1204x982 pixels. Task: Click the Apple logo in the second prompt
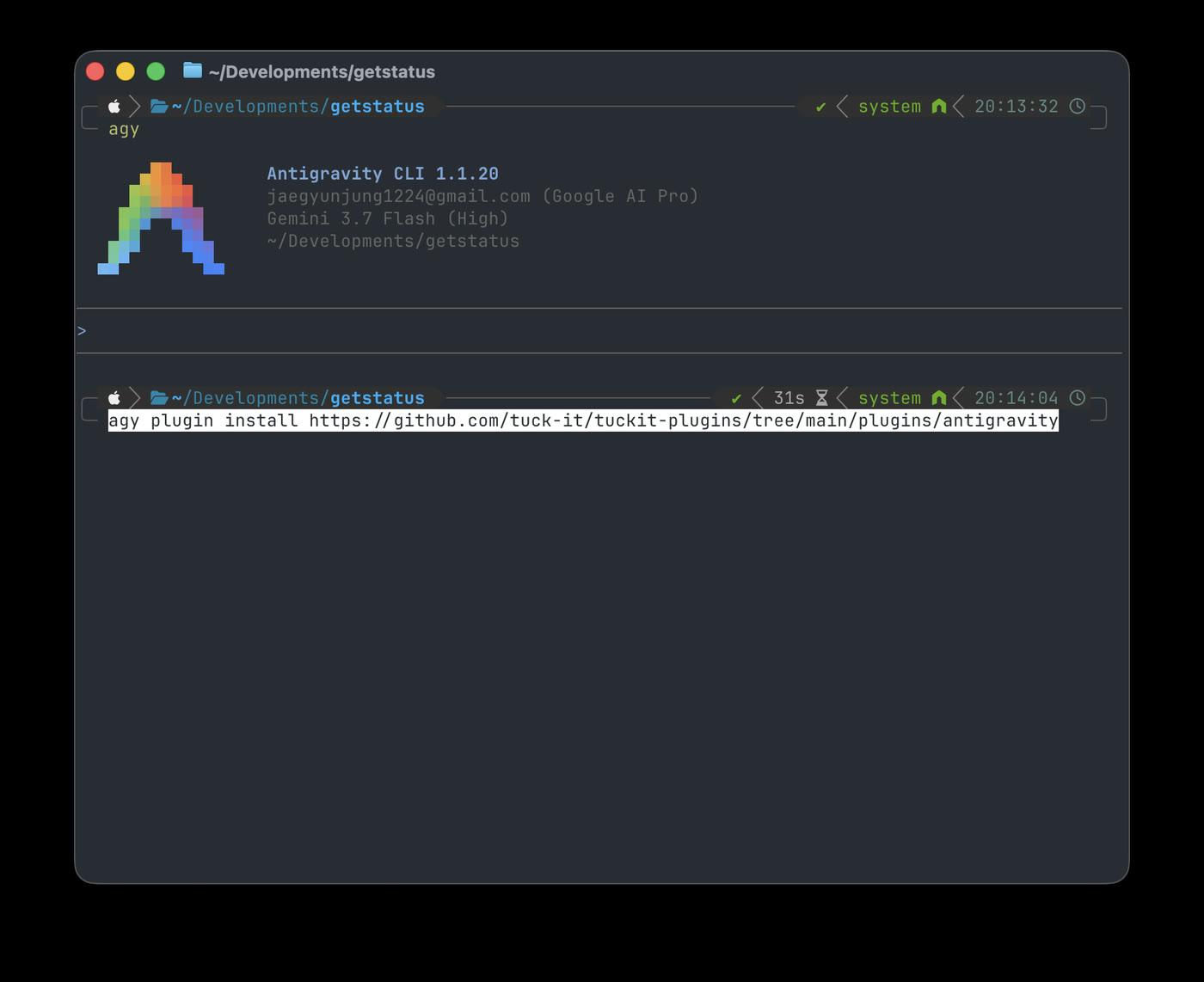(x=114, y=398)
